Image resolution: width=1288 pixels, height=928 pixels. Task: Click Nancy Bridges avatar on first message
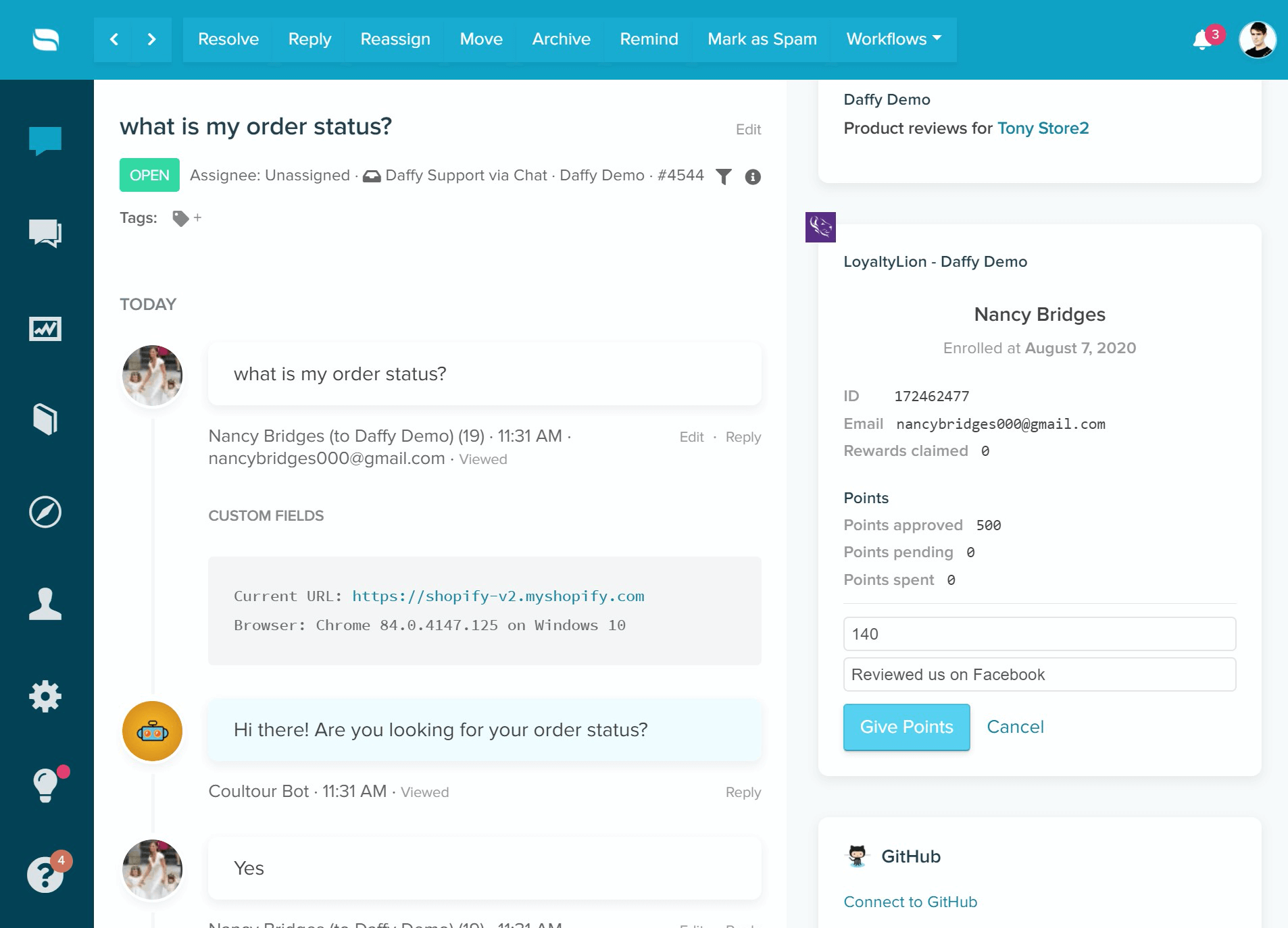click(152, 376)
